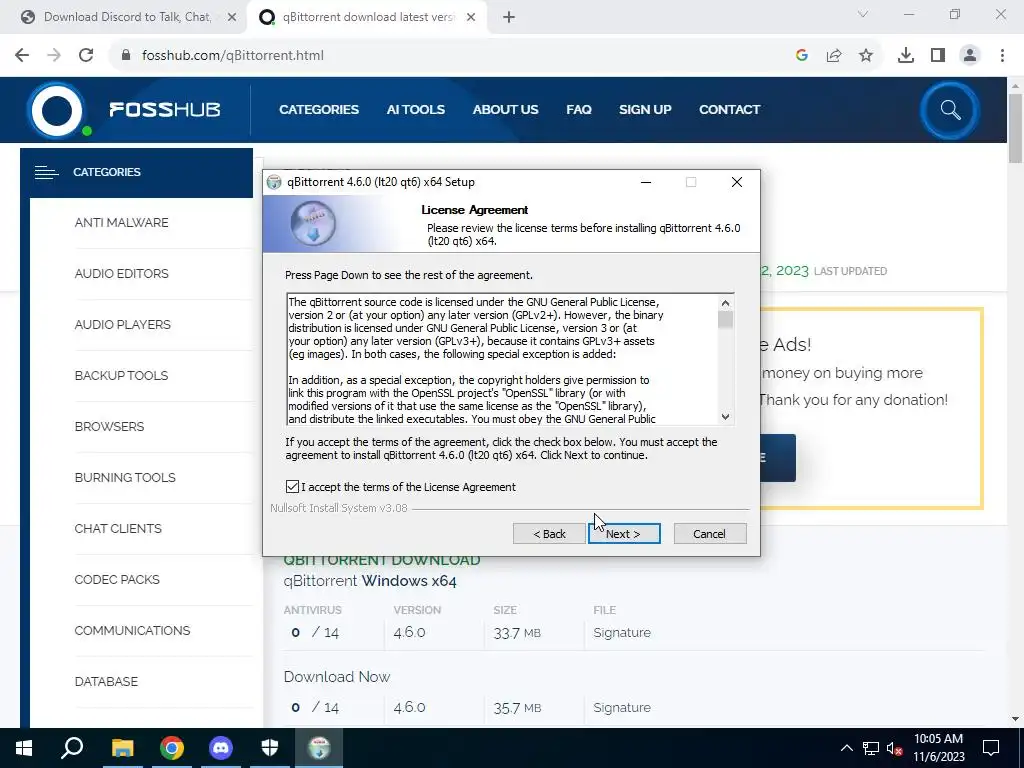The width and height of the screenshot is (1024, 768).
Task: Open the ABOUT US page
Action: (505, 110)
